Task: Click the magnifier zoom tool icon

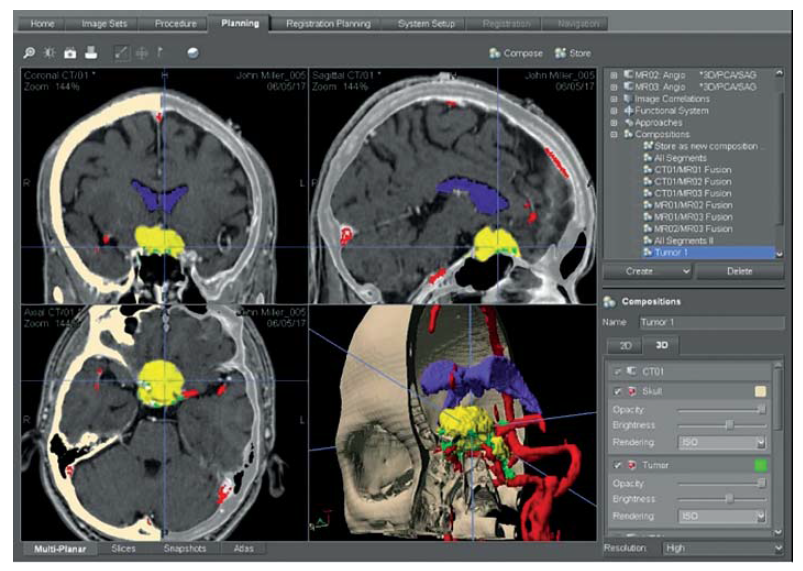Action: (x=29, y=52)
